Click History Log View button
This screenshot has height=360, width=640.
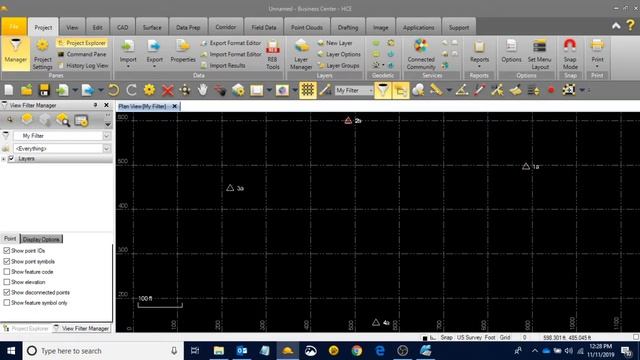(83, 65)
